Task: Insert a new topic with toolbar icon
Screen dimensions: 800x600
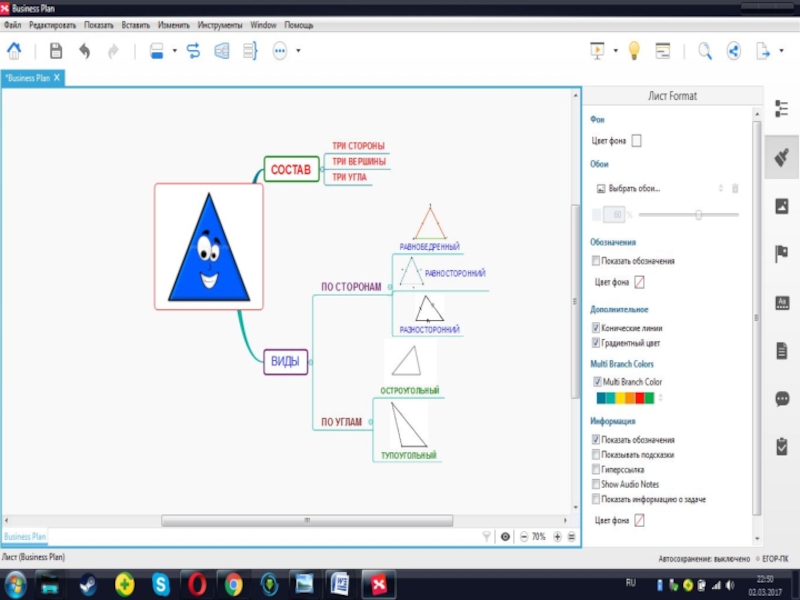Action: click(157, 51)
